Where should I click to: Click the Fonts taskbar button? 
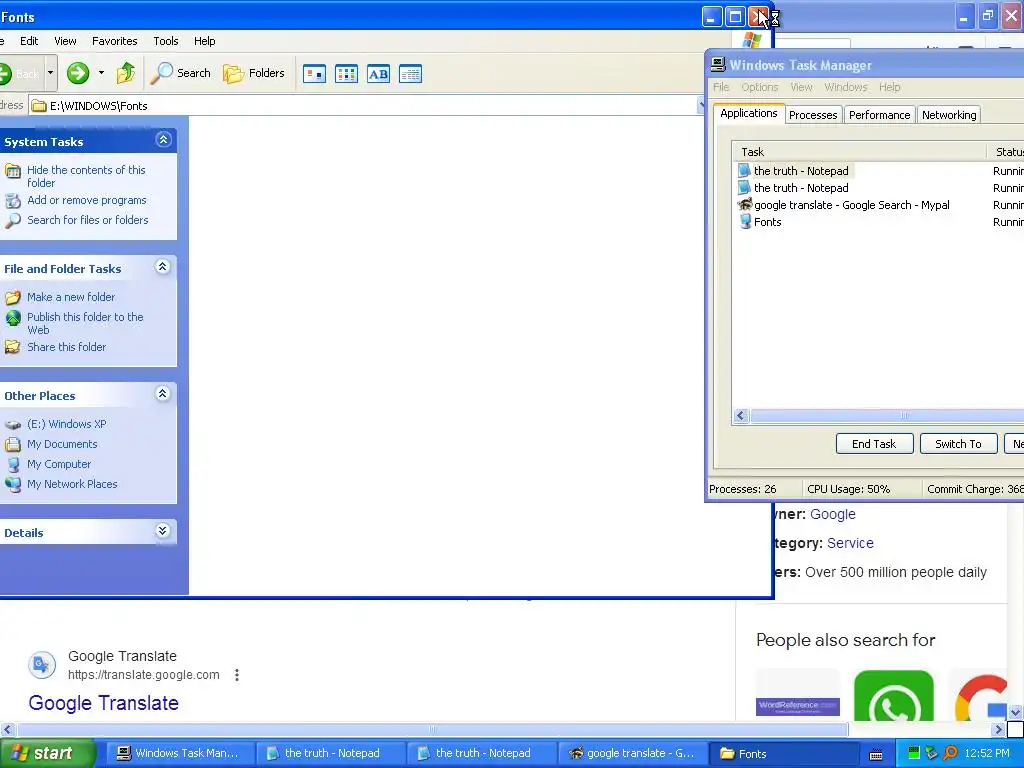point(784,754)
